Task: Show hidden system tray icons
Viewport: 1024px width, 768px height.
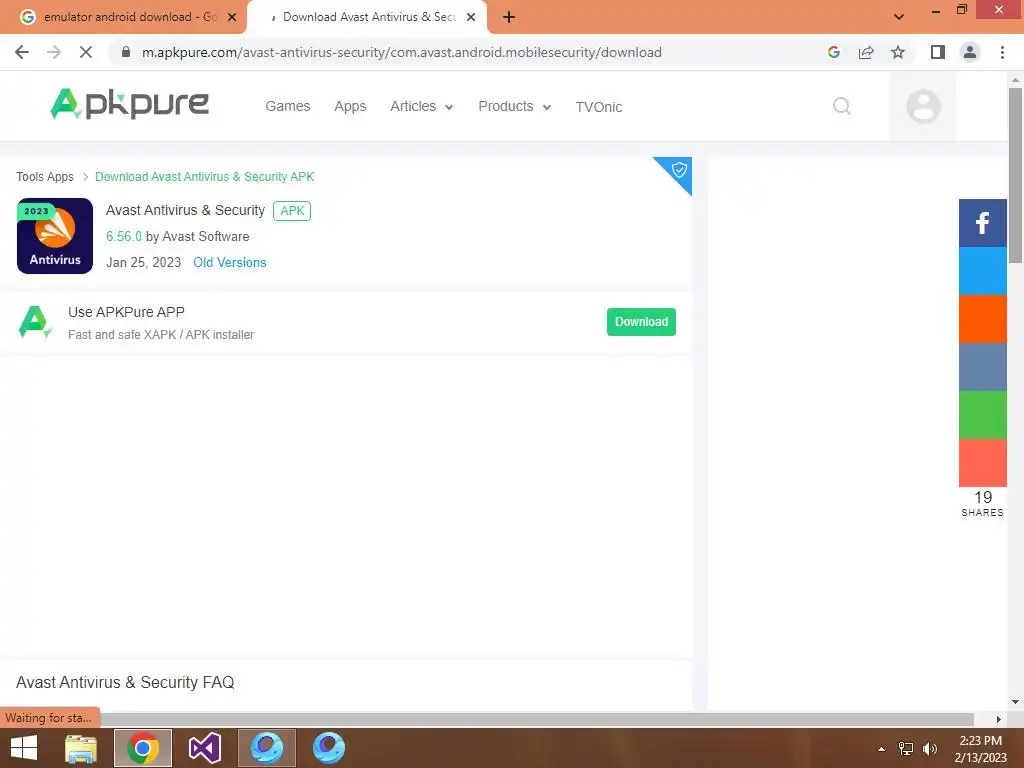Action: 881,749
